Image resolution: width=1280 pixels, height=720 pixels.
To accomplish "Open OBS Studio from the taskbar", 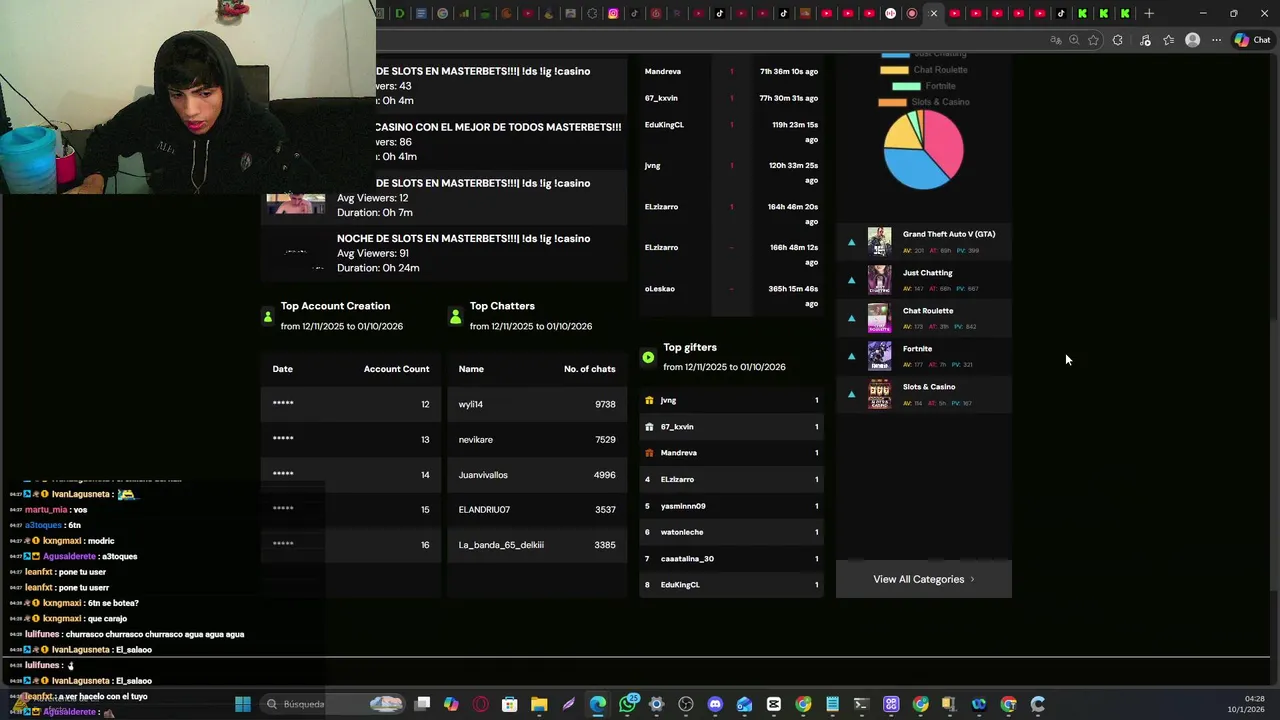I will click(686, 704).
